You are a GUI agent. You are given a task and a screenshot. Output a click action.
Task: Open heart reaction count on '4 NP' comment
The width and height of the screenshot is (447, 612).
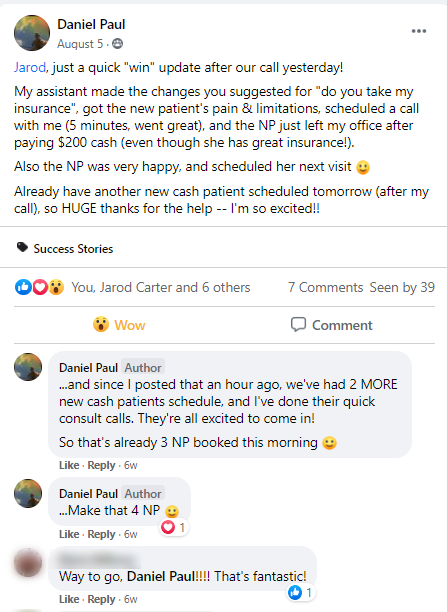(174, 527)
